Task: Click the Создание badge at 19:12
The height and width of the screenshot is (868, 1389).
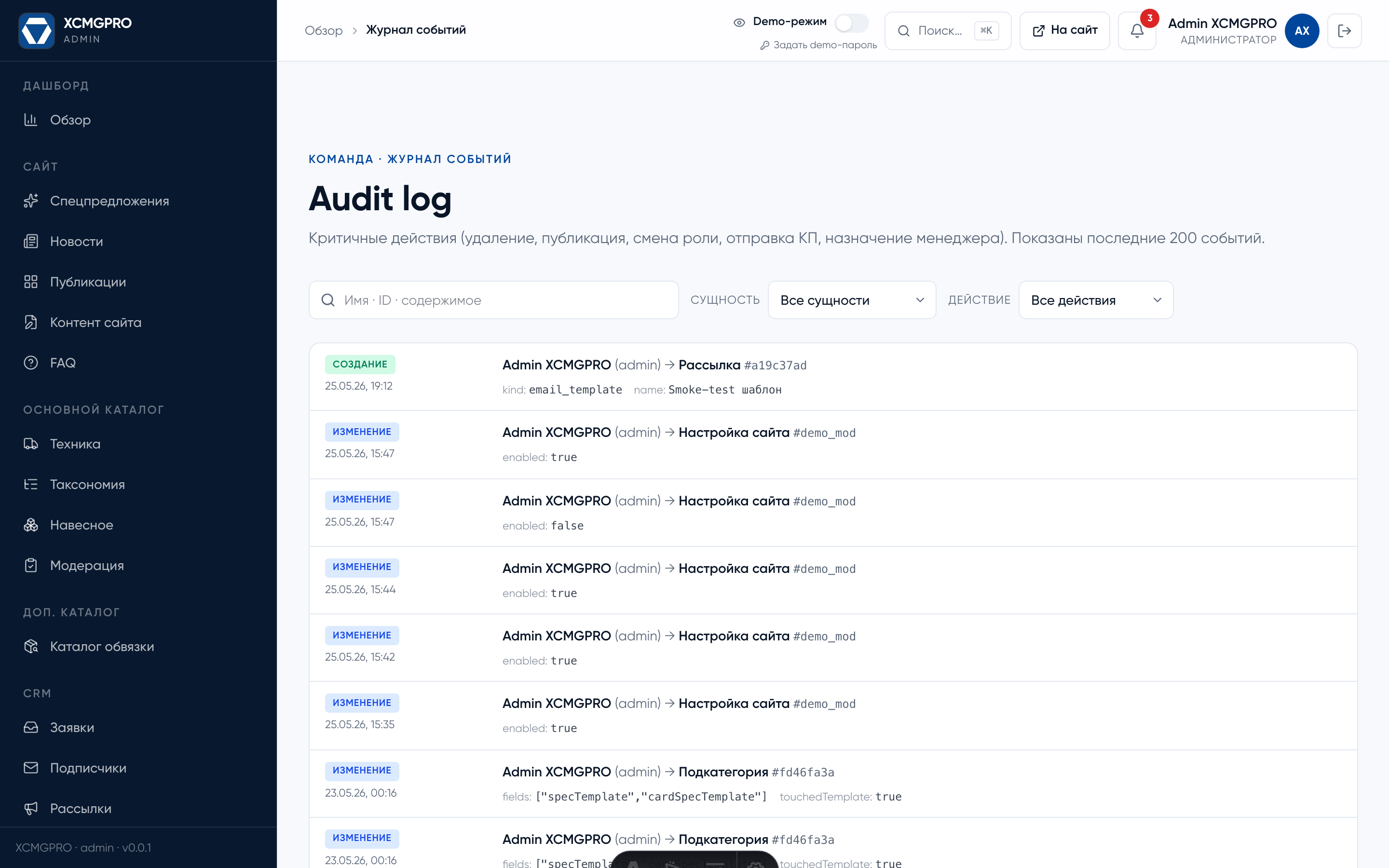Action: pos(360,364)
